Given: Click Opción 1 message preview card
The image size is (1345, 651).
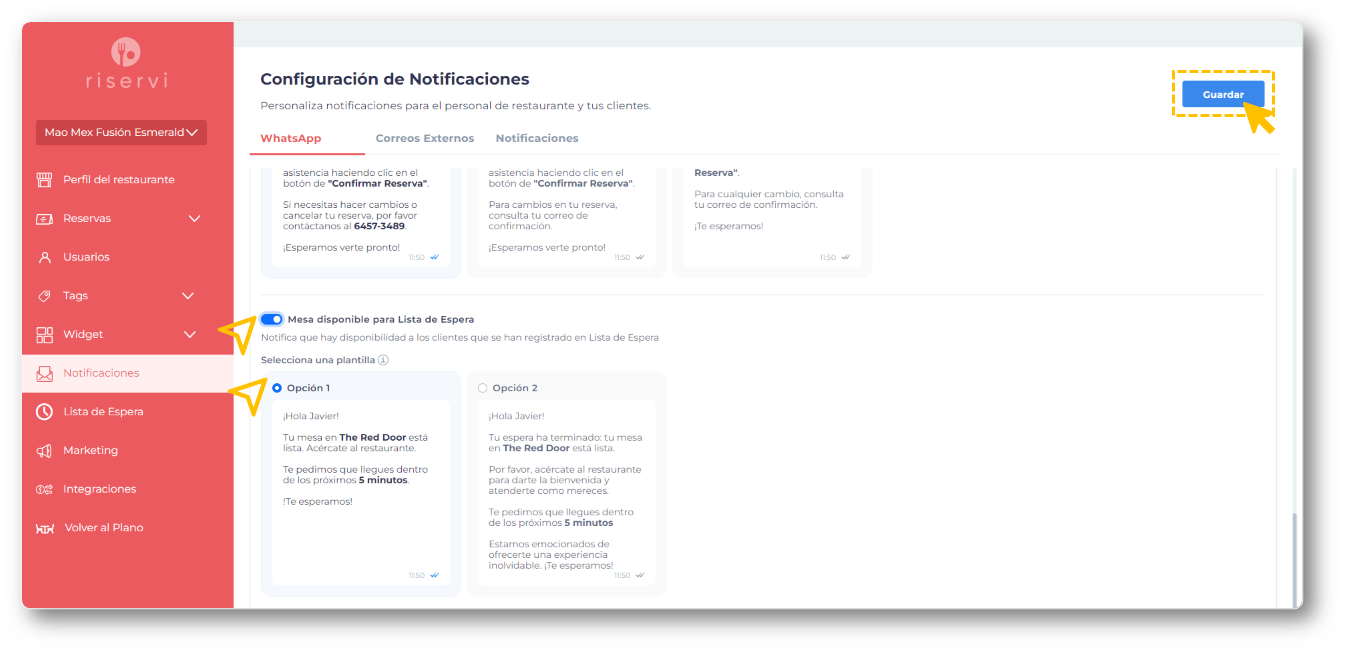Looking at the screenshot, I should (x=361, y=493).
